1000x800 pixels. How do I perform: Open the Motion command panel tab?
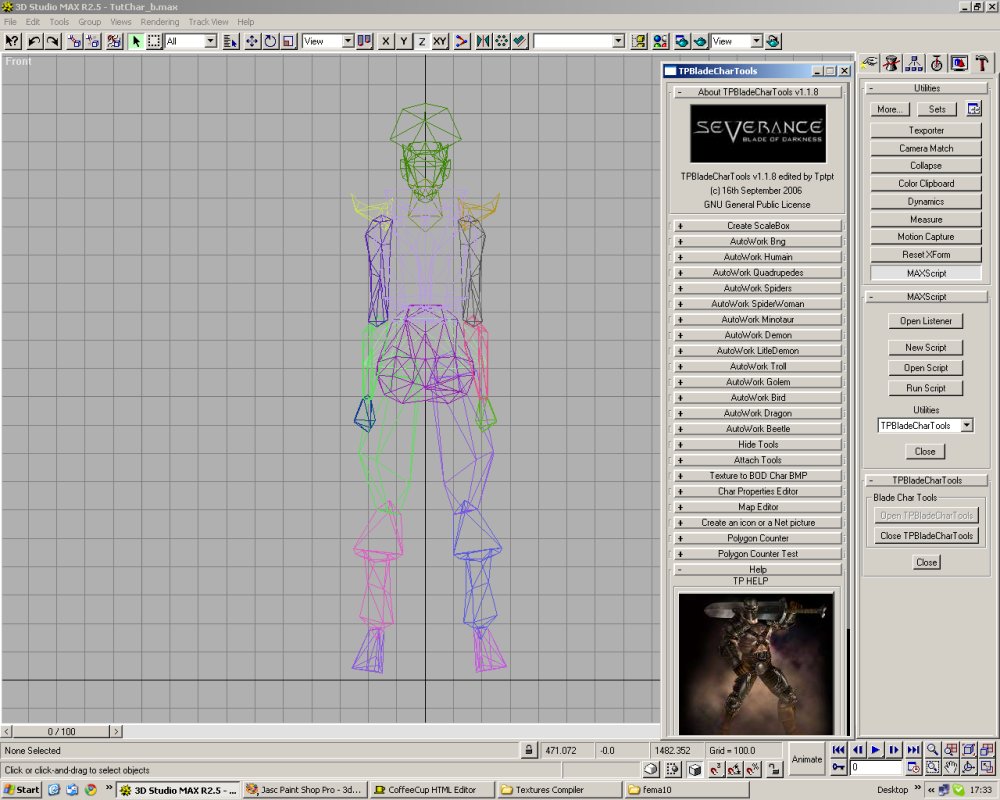936,63
